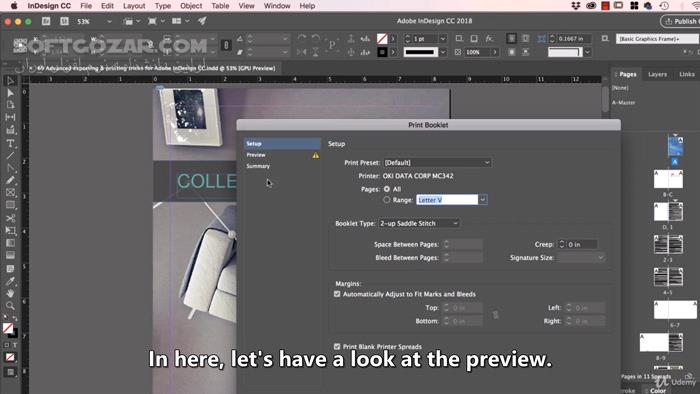Open the opacity 100% flyout arrow
700x394 pixels.
(x=495, y=52)
